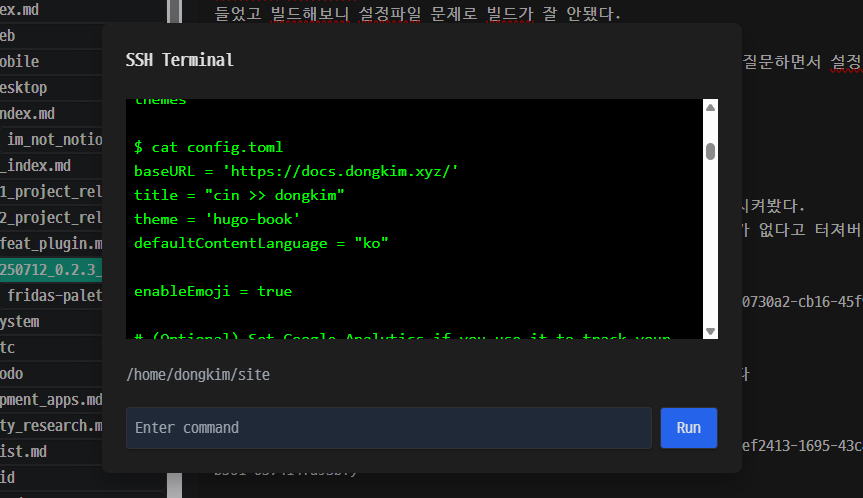This screenshot has width=863, height=498.
Task: Select the pment_apps.md file in sidebar
Action: pyautogui.click(x=51, y=399)
